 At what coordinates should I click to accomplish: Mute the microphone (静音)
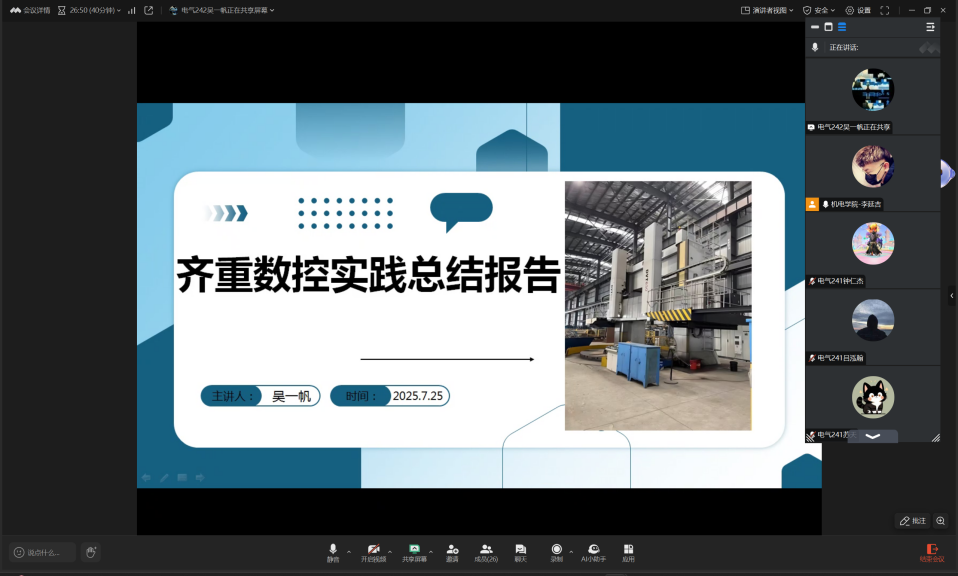333,552
